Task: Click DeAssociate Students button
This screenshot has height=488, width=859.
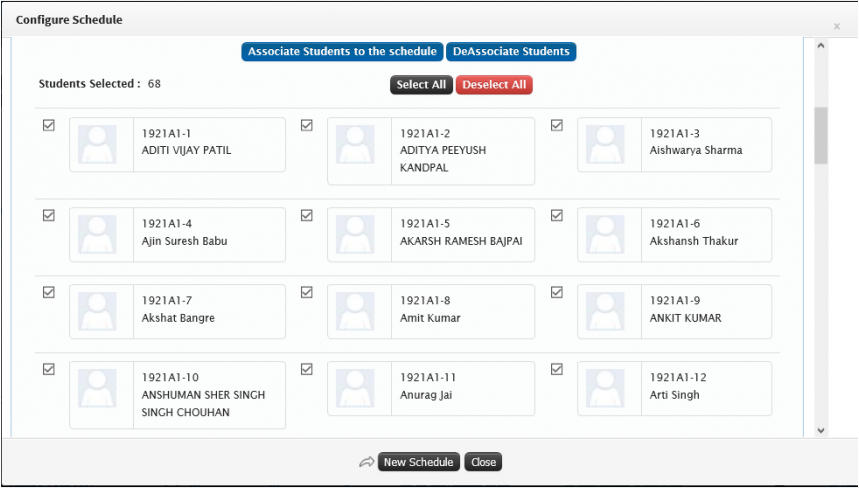Action: tap(511, 51)
